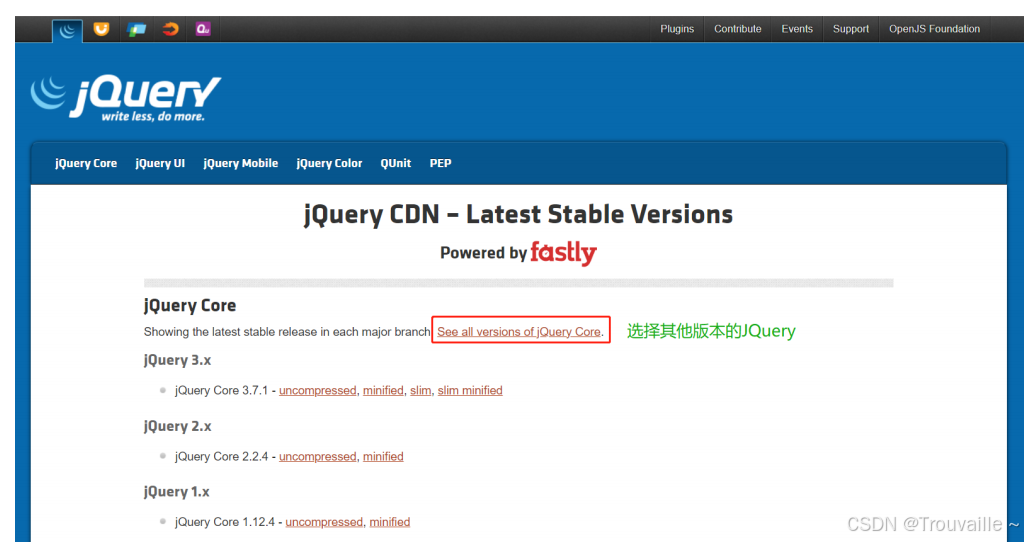Click the jQuery 3.x heading
1024x542 pixels.
(x=178, y=360)
